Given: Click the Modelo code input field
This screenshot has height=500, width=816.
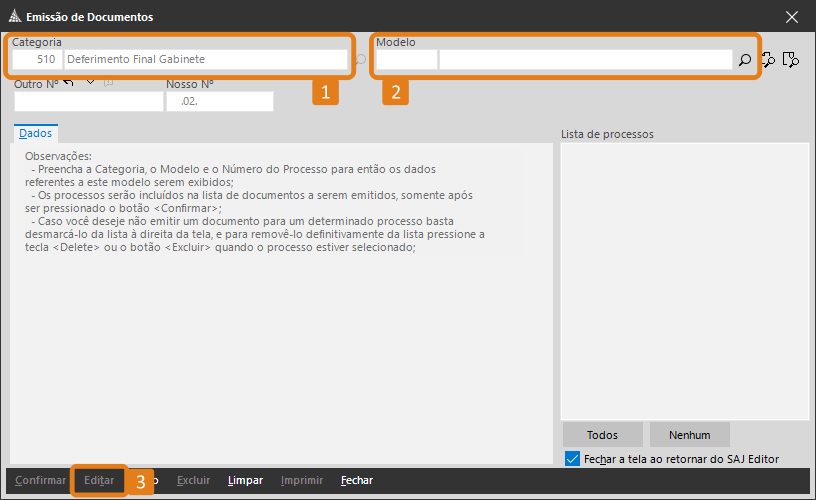Looking at the screenshot, I should (407, 60).
